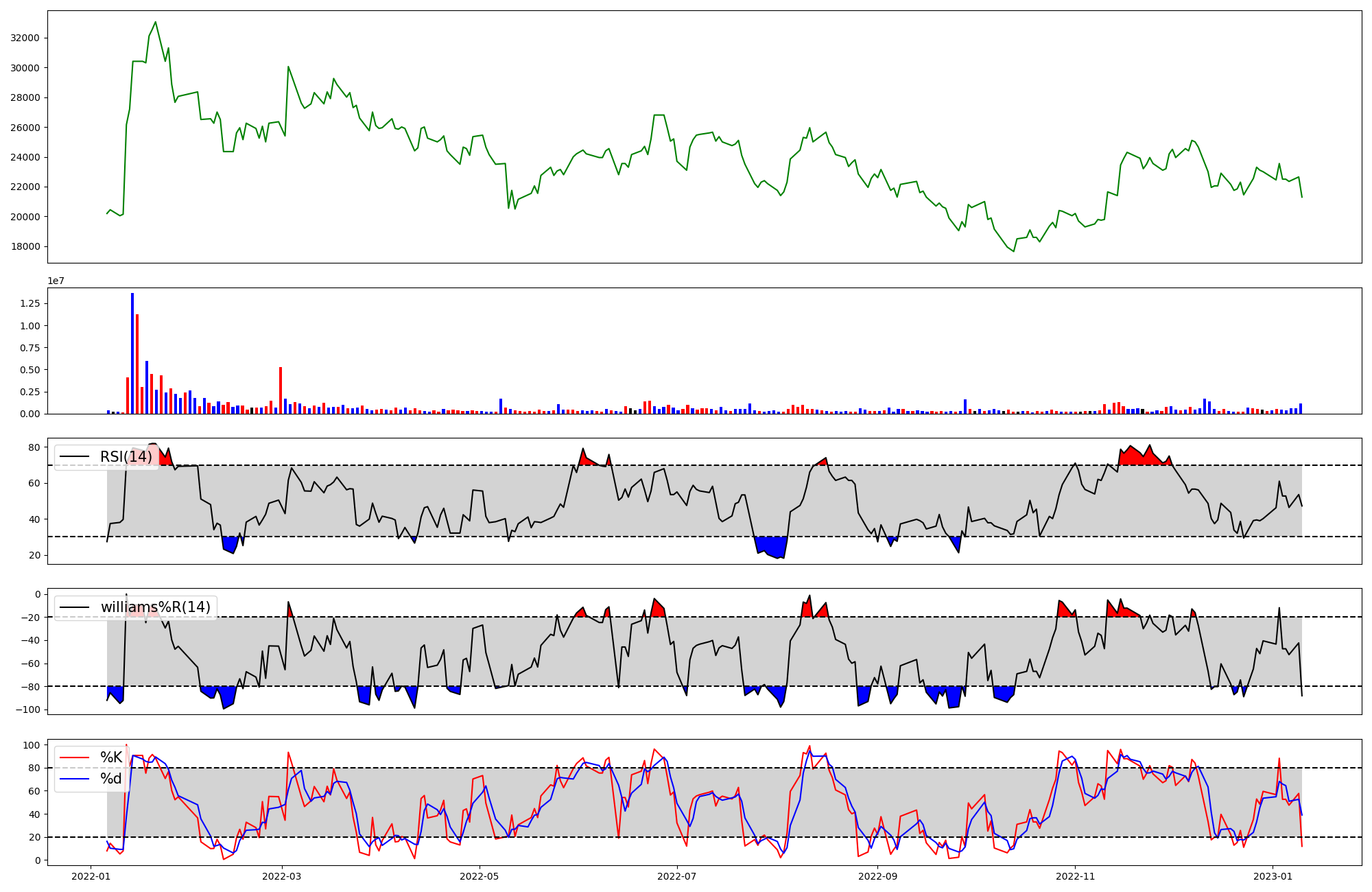Click the red %K legend line swatch
Viewport: 1372px width, 892px height.
point(75,758)
